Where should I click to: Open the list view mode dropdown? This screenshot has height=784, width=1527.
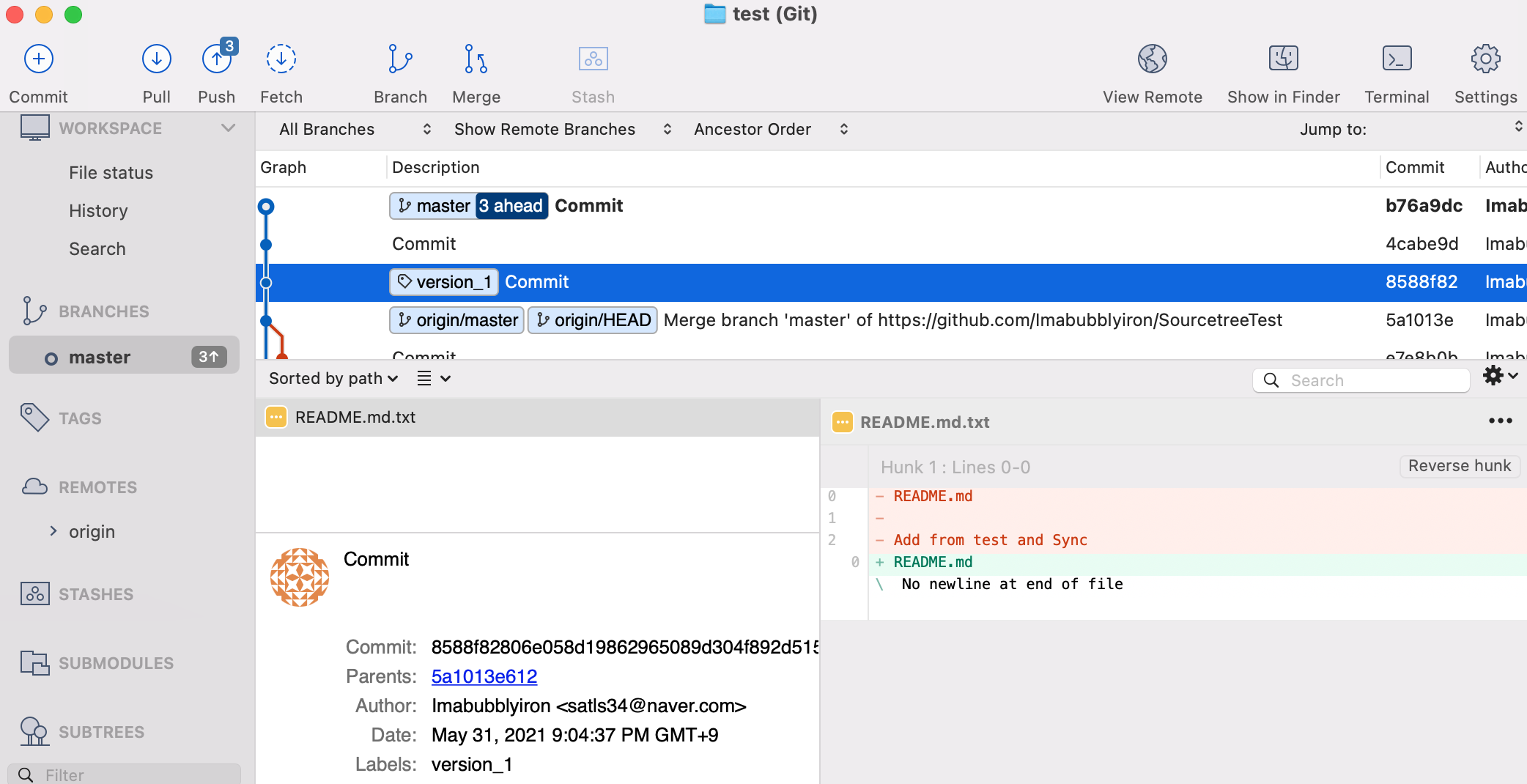433,378
